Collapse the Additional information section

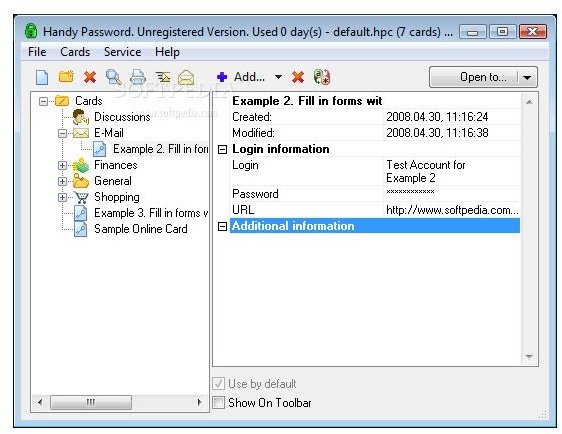222,226
